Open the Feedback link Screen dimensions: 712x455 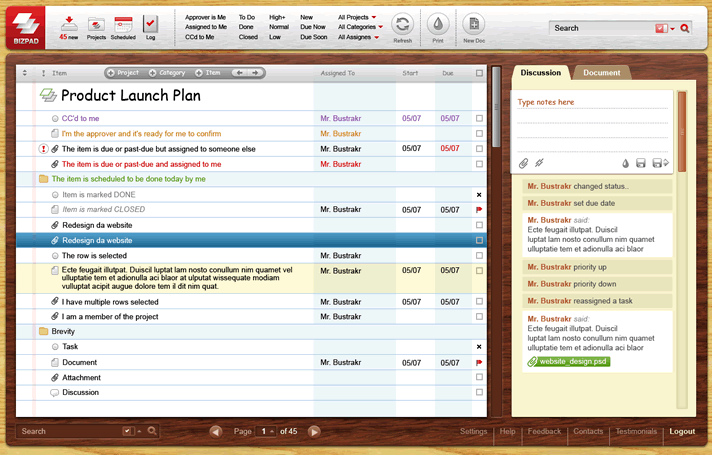(544, 431)
